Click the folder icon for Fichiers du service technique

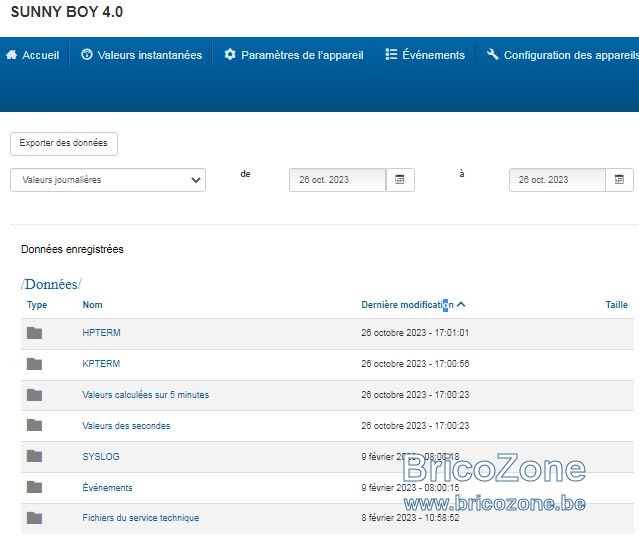(x=34, y=518)
